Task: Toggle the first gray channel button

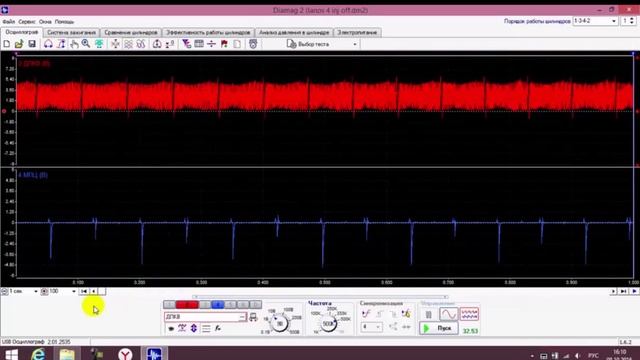Action: [x=169, y=304]
